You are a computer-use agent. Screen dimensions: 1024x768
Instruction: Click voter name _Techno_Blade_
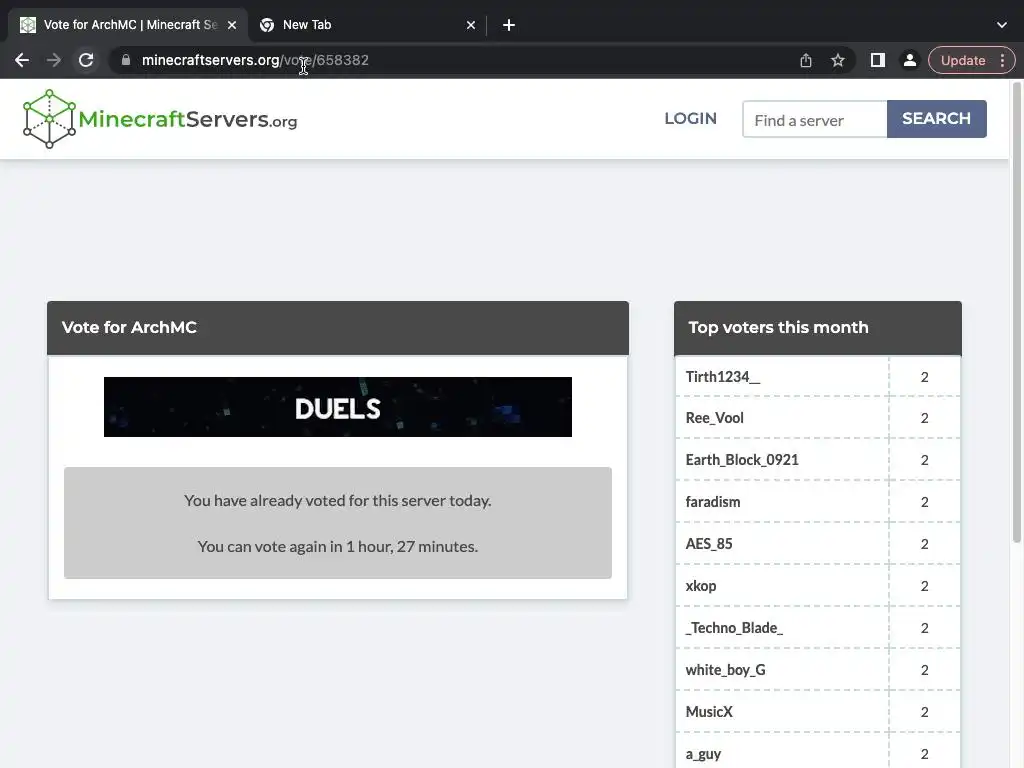point(734,628)
